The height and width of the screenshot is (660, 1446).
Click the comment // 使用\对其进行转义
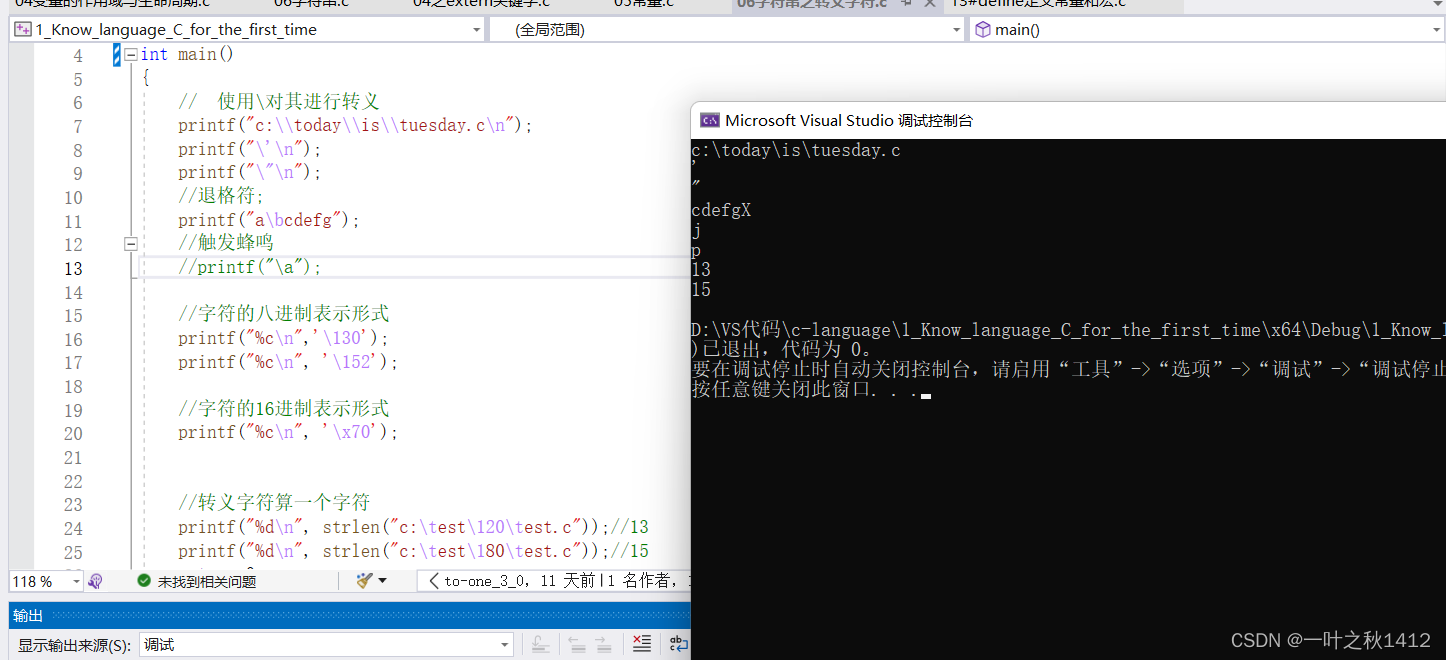click(279, 102)
